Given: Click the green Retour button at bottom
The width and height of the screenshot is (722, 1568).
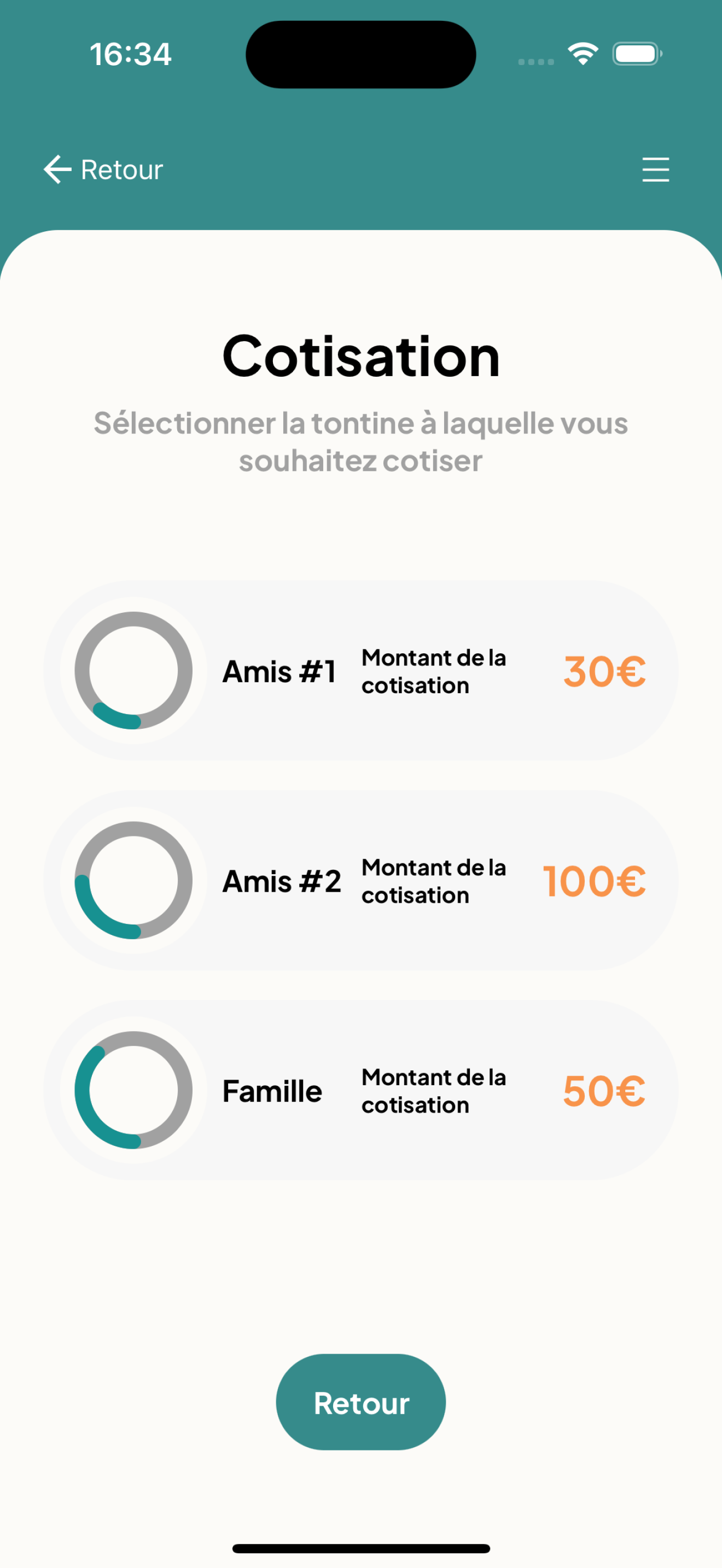Looking at the screenshot, I should [361, 1402].
